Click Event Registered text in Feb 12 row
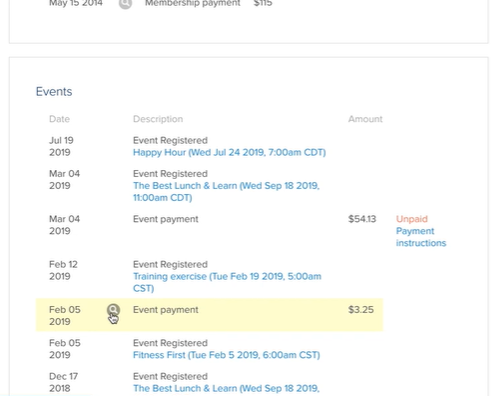This screenshot has width=502, height=396. click(170, 264)
